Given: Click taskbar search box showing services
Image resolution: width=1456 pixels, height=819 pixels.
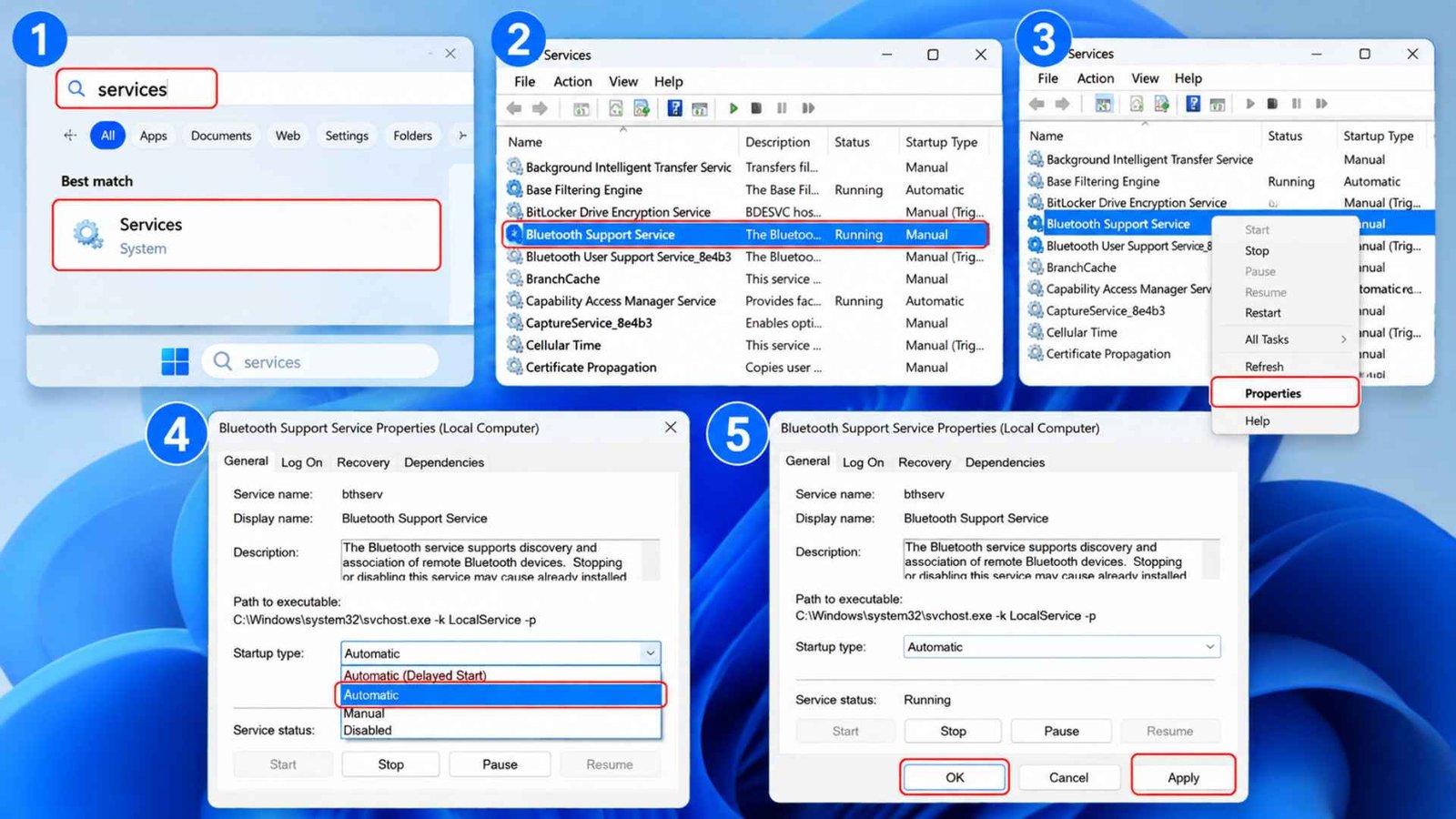Looking at the screenshot, I should click(x=320, y=361).
